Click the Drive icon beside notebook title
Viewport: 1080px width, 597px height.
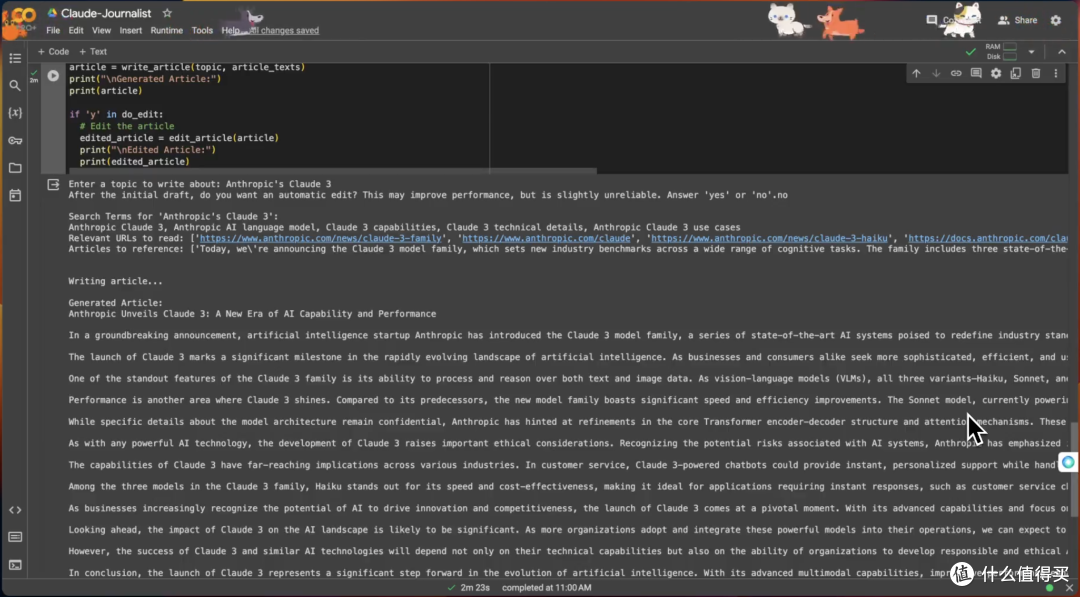pyautogui.click(x=52, y=13)
